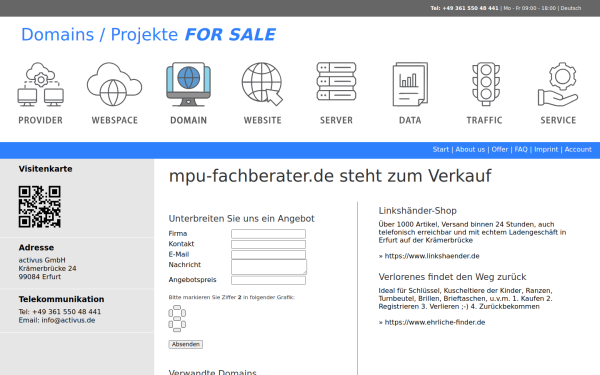600x375 pixels.
Task: Open the Account page
Action: [578, 150]
